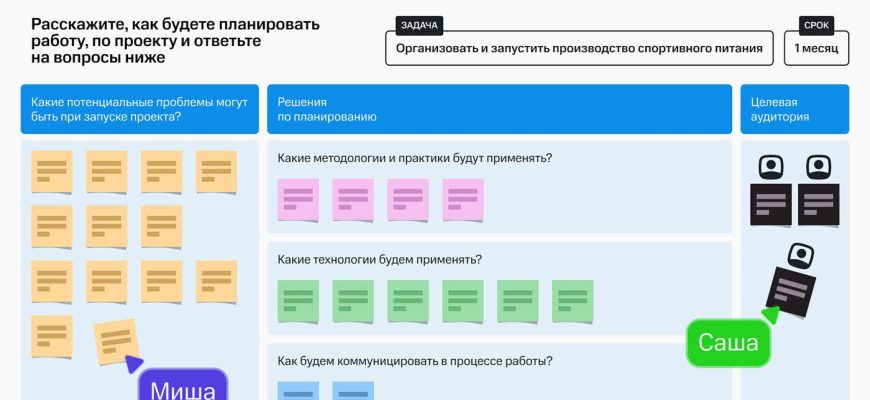Select the avatar on the tilted persona card
870x400 pixels.
pyautogui.click(x=799, y=254)
